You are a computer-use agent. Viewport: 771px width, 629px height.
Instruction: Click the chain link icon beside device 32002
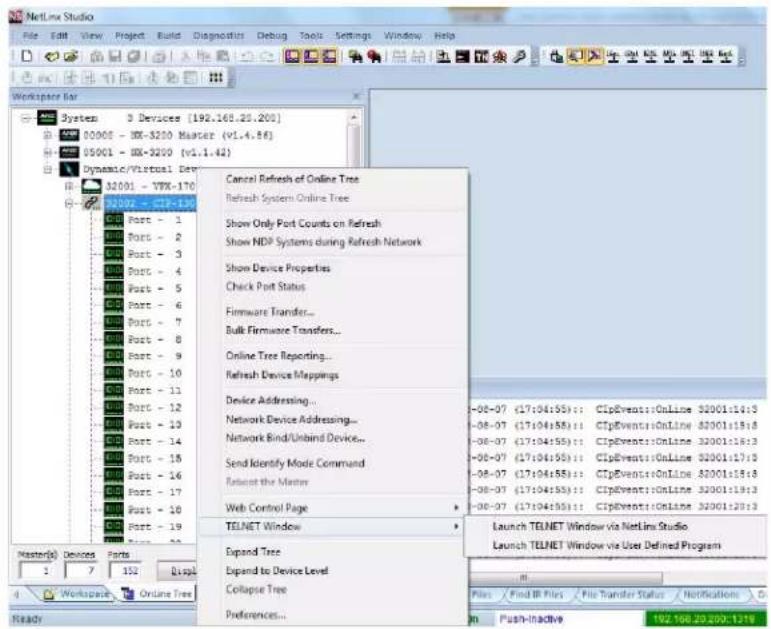point(91,203)
